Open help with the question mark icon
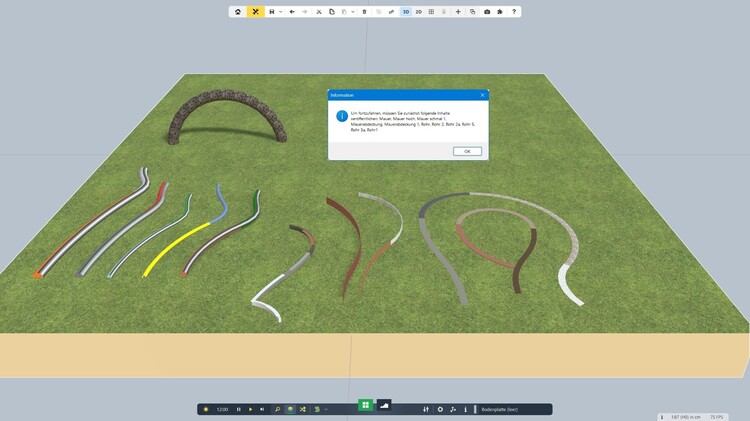Image resolution: width=750 pixels, height=421 pixels. click(x=514, y=11)
